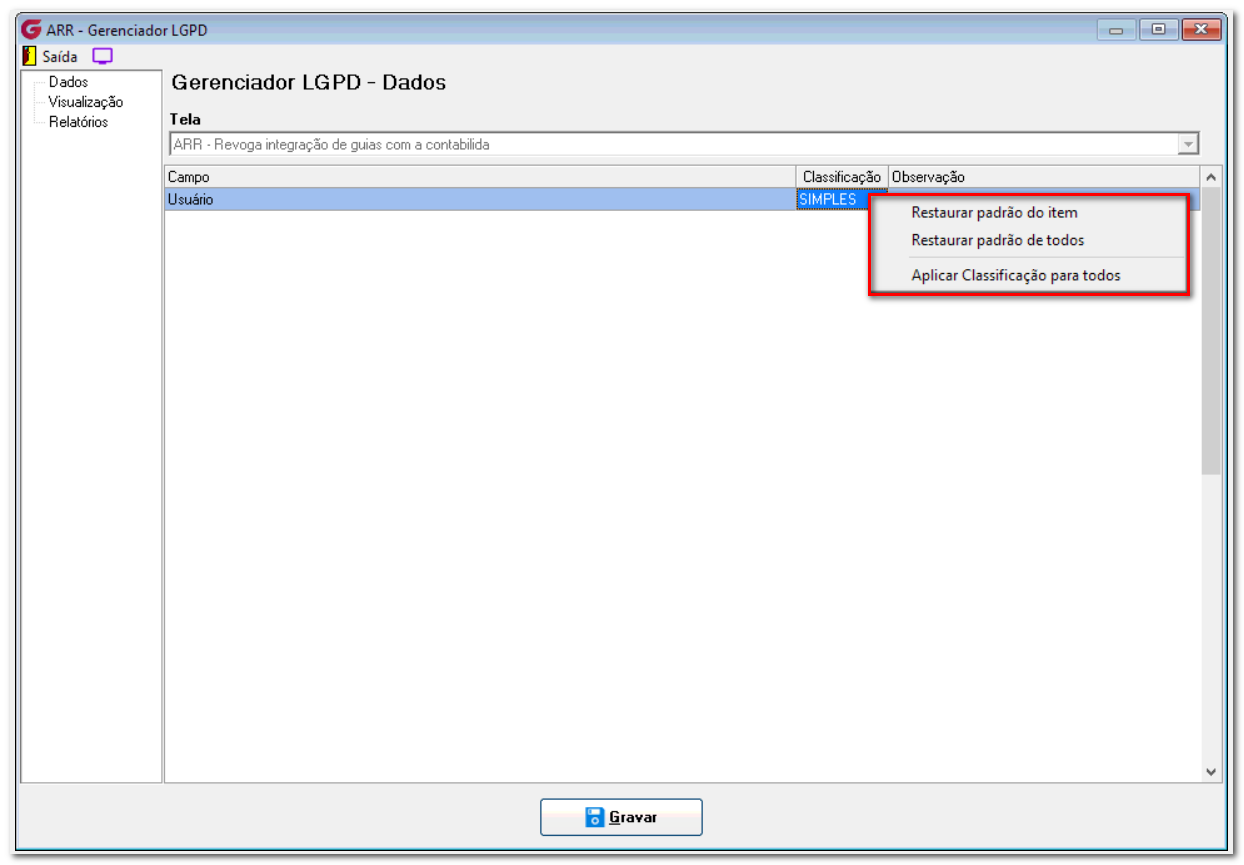Open the Visualização tree item
Viewport: 1244px width, 865px height.
click(86, 102)
